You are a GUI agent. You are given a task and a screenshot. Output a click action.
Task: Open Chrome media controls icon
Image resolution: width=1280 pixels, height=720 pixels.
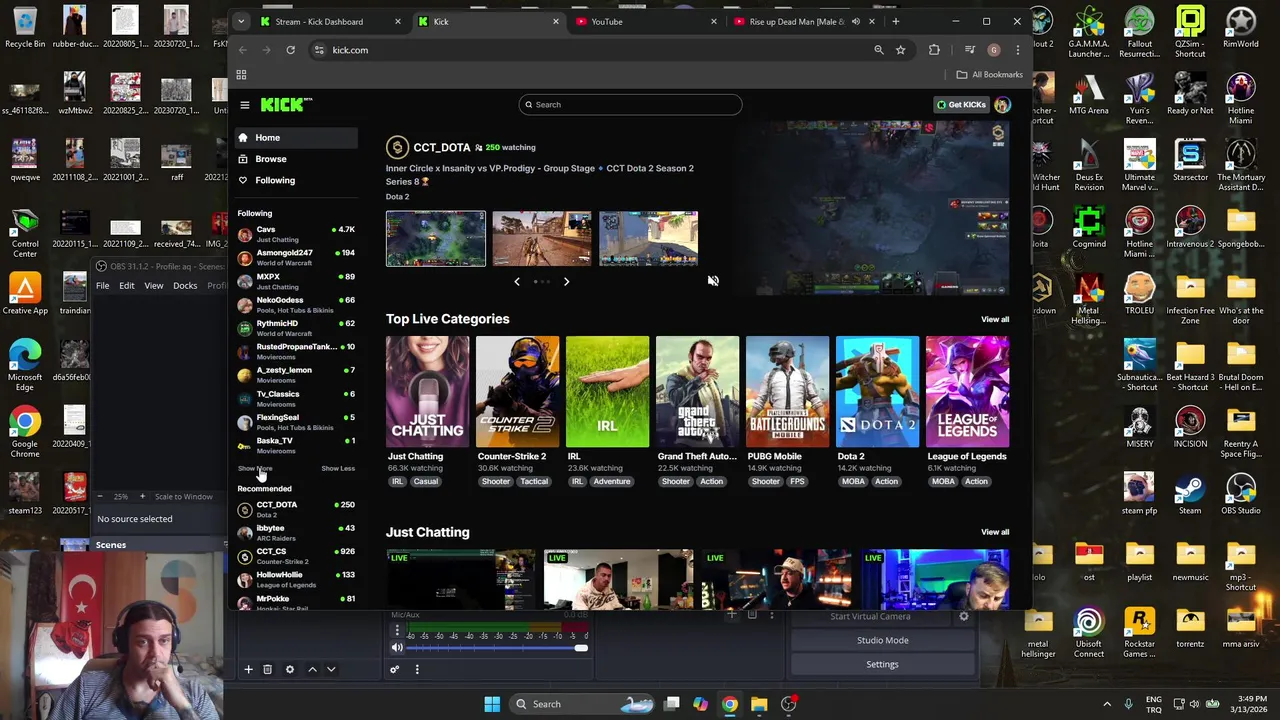969,50
